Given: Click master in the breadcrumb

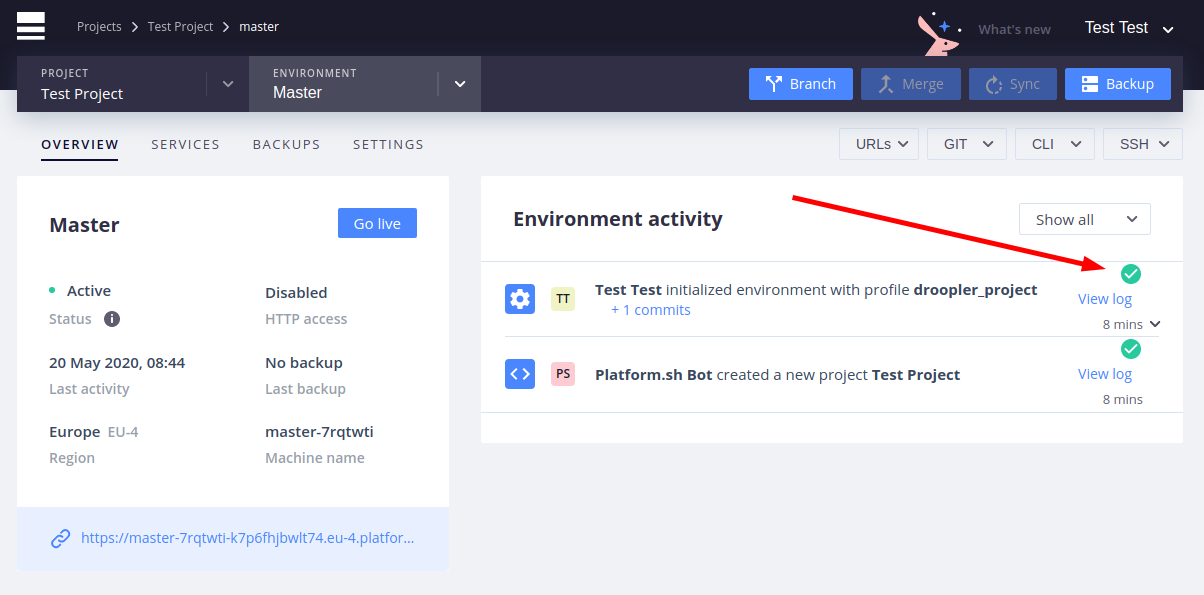Looking at the screenshot, I should 259,27.
